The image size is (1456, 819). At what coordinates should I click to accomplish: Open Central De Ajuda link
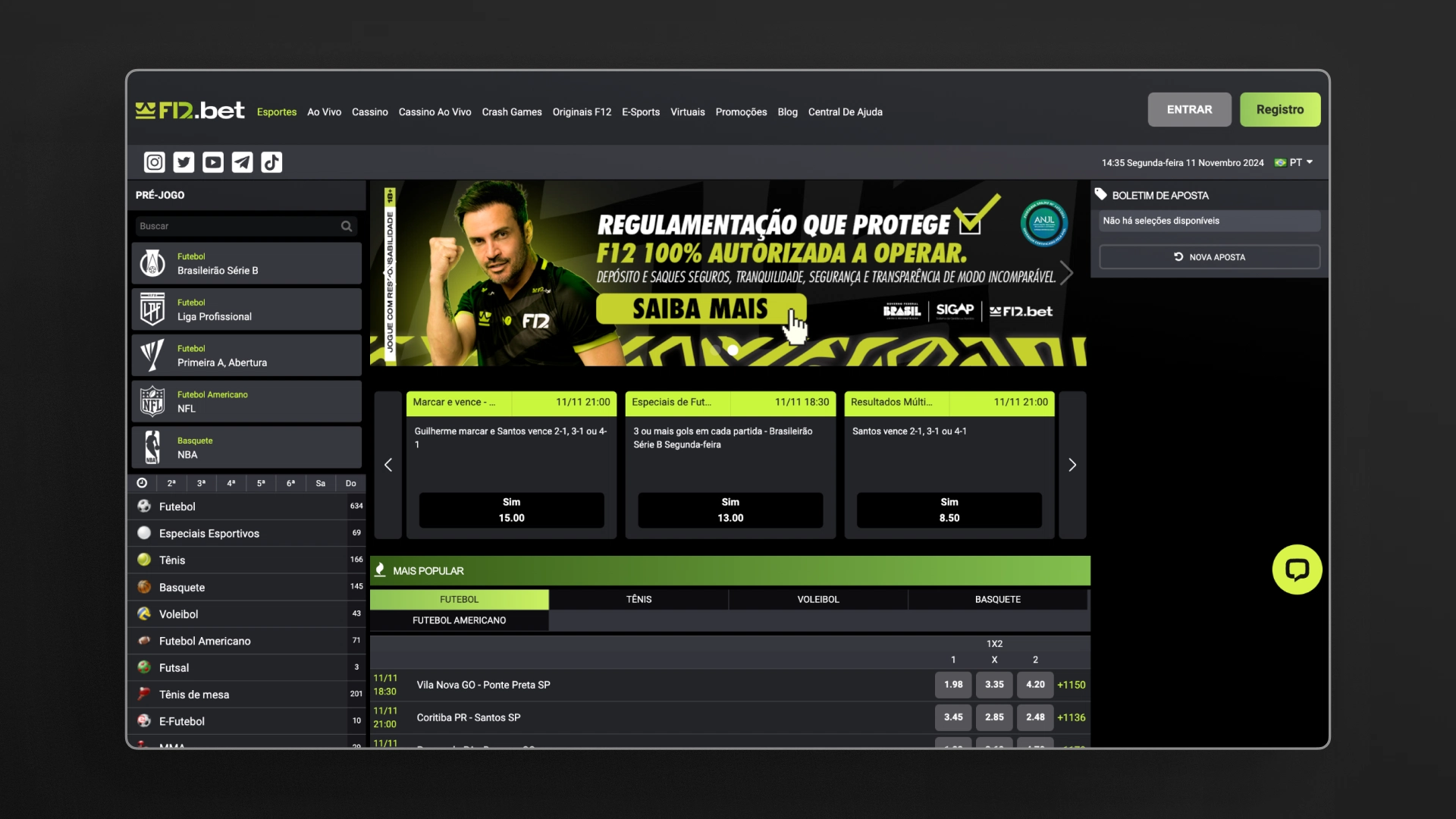pyautogui.click(x=845, y=112)
